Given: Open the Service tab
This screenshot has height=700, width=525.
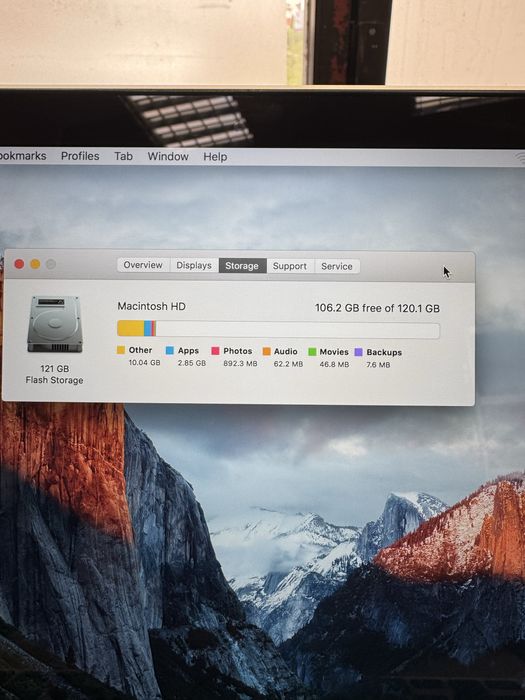Looking at the screenshot, I should pyautogui.click(x=337, y=266).
